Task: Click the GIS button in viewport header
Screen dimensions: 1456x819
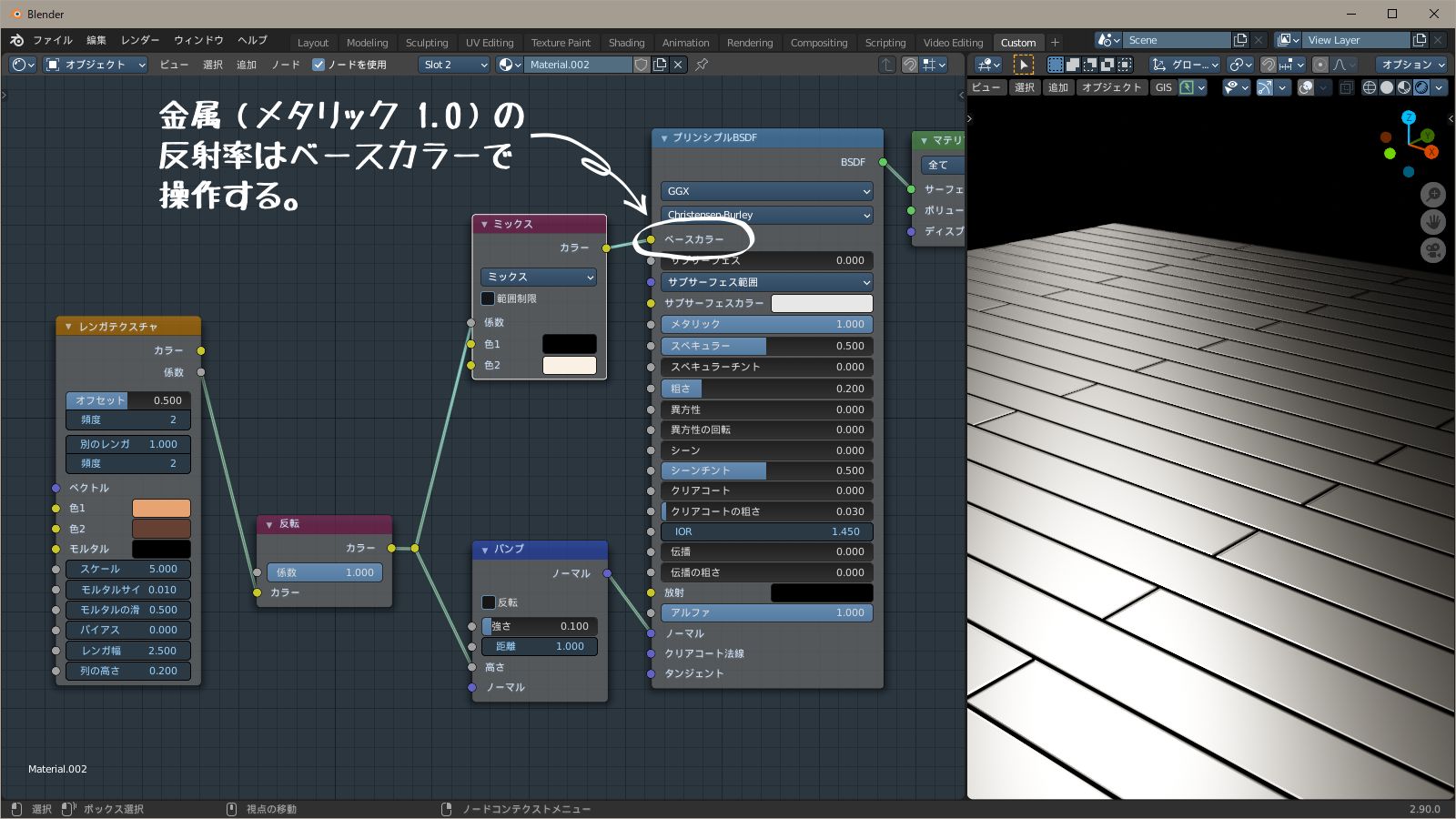Action: point(1164,87)
